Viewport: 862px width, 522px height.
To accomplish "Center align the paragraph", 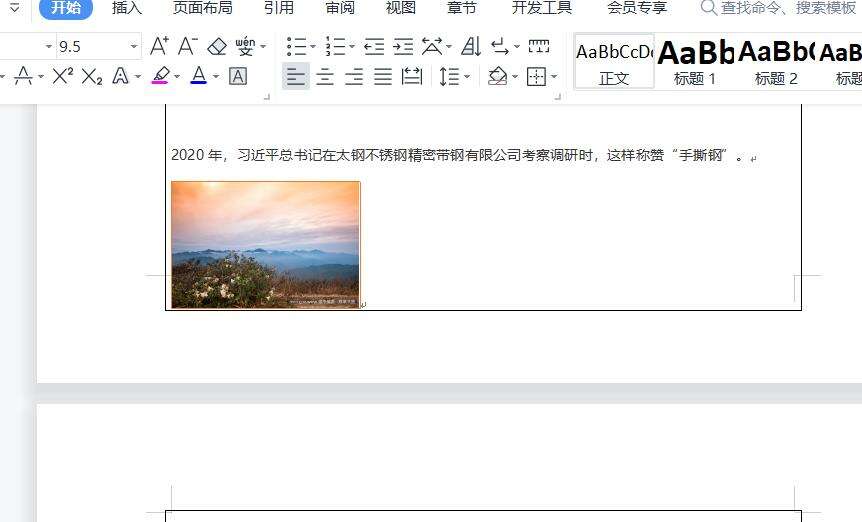I will pyautogui.click(x=325, y=76).
